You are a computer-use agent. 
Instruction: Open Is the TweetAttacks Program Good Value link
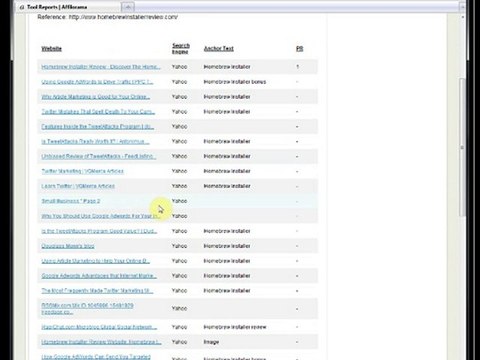pos(99,231)
